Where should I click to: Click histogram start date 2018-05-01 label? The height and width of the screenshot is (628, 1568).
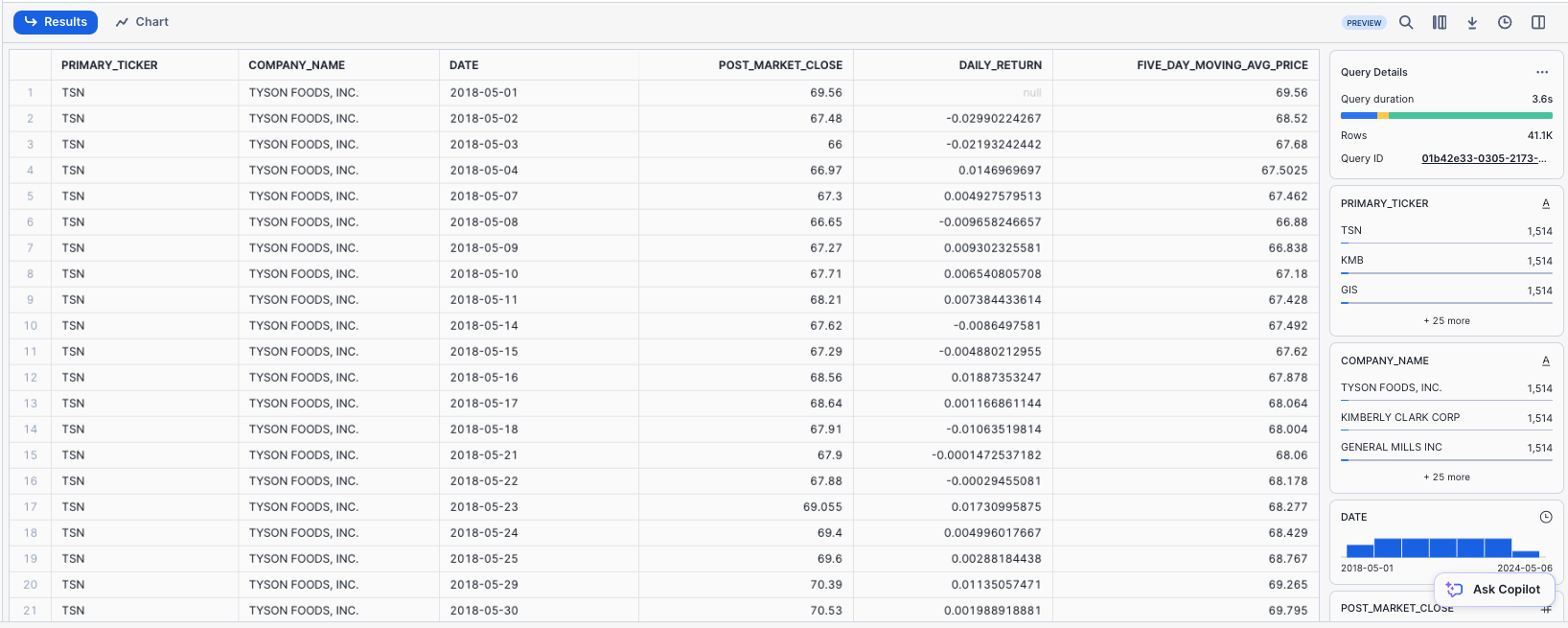coord(1368,569)
